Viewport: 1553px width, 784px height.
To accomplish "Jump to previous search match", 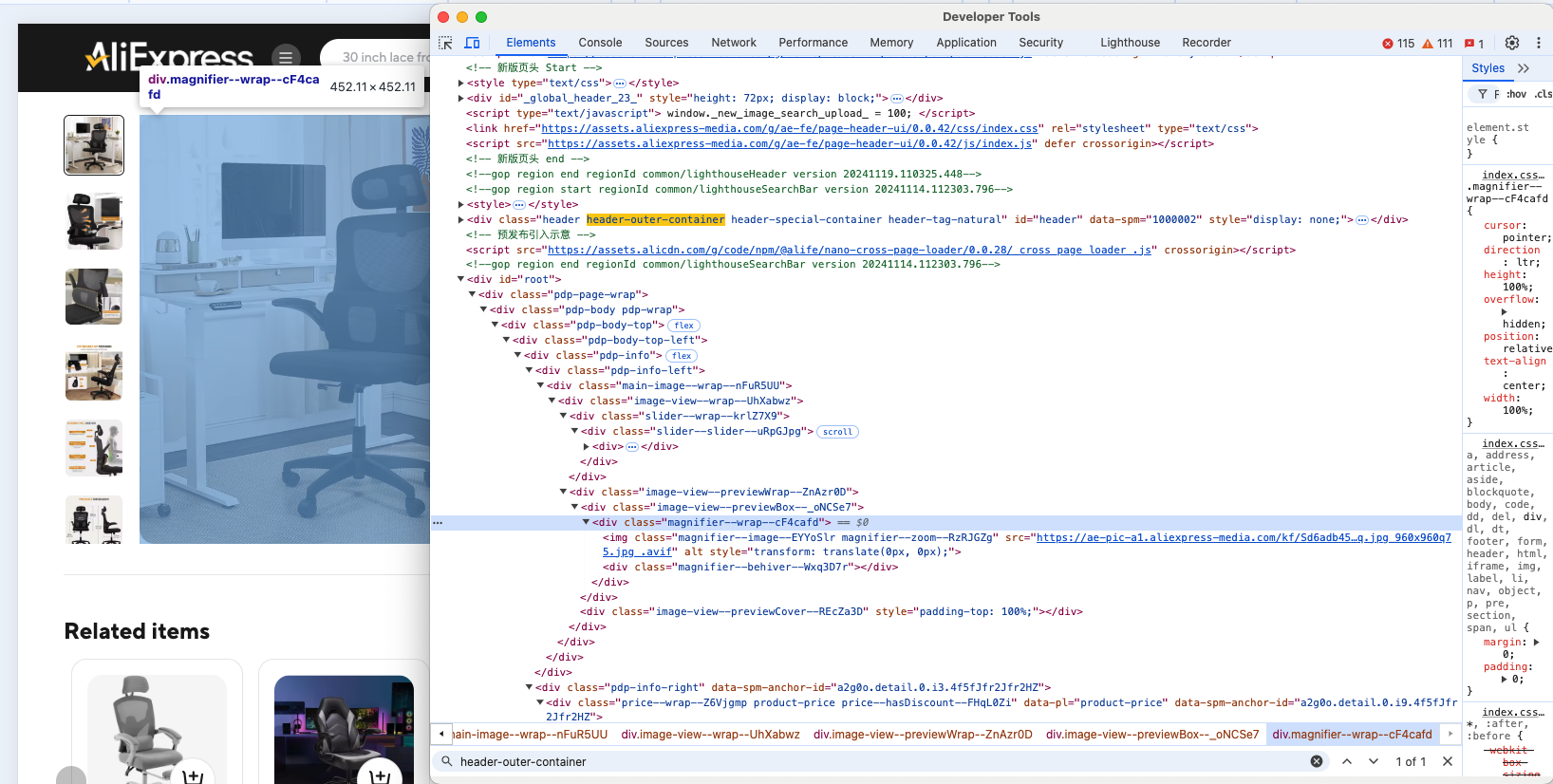I will coord(1347,761).
